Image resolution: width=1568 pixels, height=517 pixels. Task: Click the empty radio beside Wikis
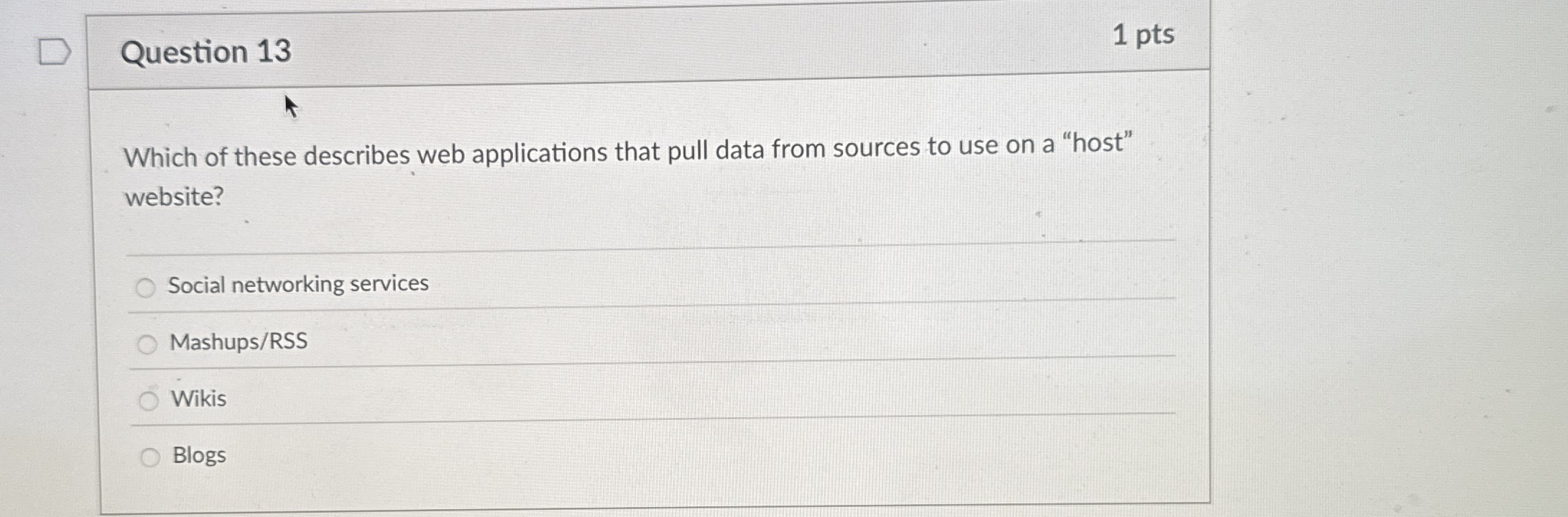pos(149,399)
